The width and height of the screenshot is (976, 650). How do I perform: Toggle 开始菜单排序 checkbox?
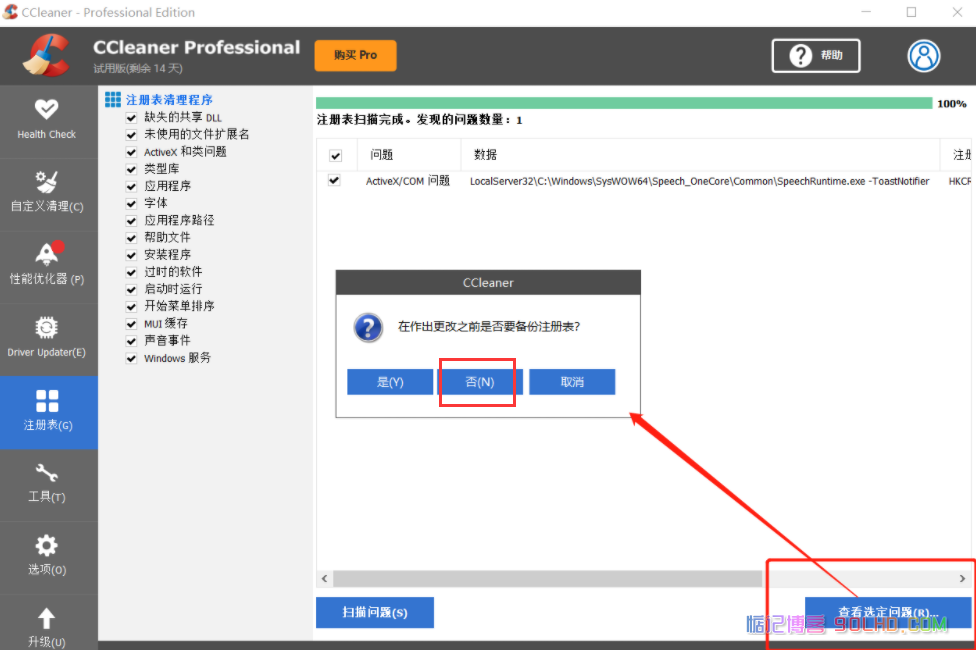pos(131,306)
